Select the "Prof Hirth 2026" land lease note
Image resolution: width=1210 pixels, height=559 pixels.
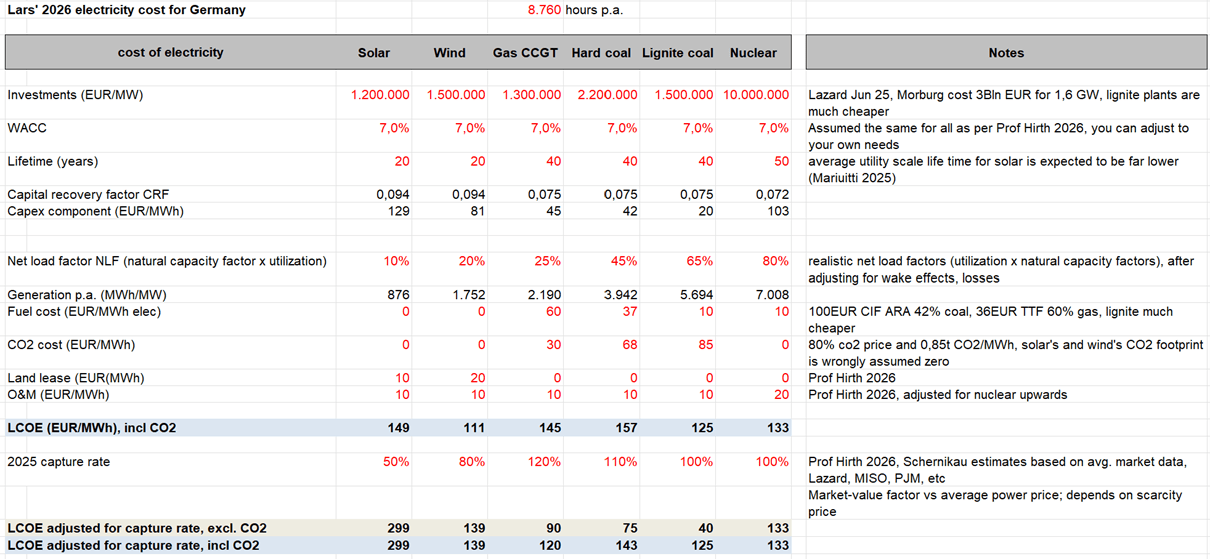(852, 378)
